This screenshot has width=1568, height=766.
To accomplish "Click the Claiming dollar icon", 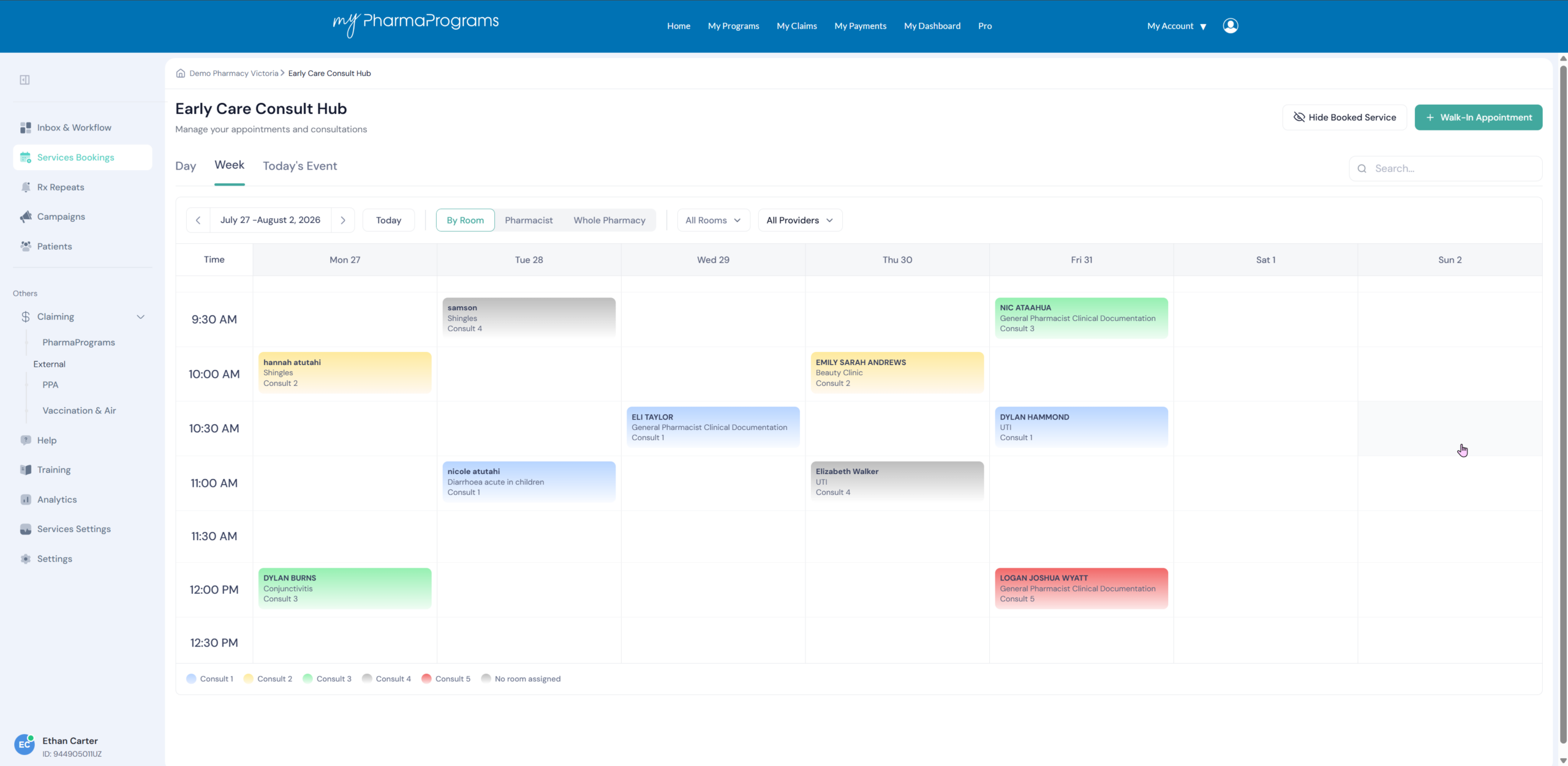I will [26, 317].
